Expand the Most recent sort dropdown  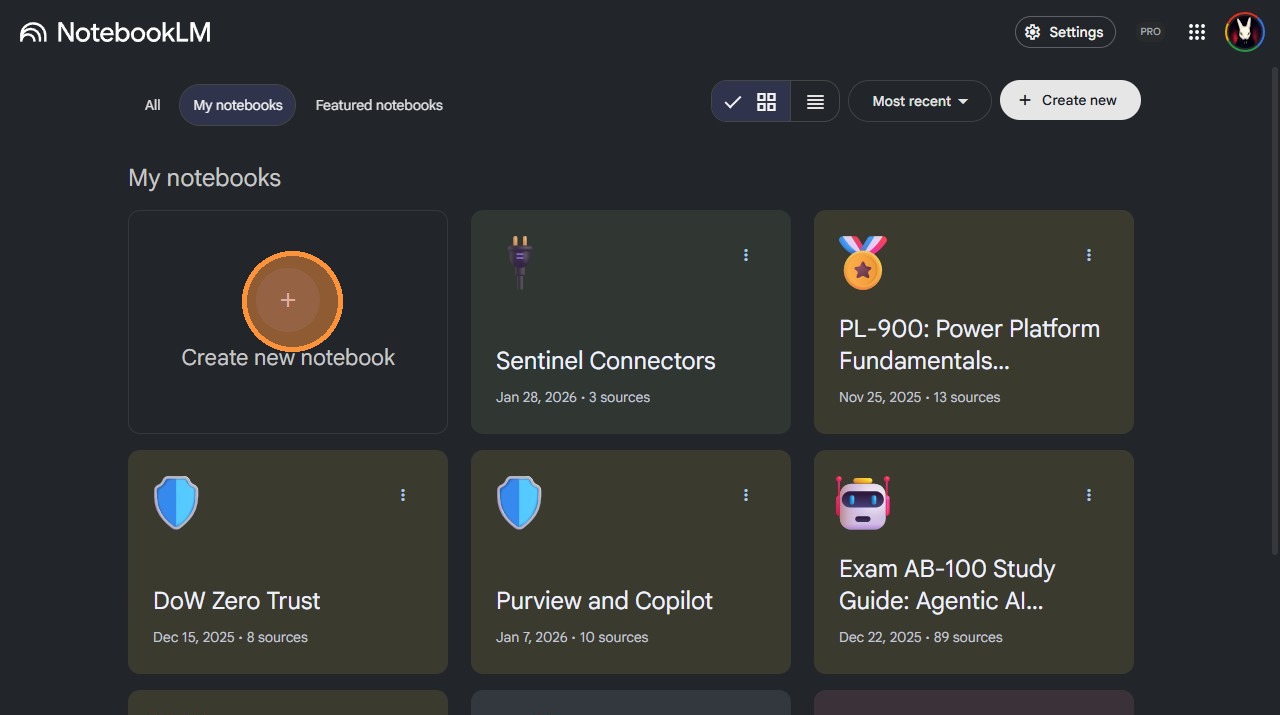click(919, 101)
